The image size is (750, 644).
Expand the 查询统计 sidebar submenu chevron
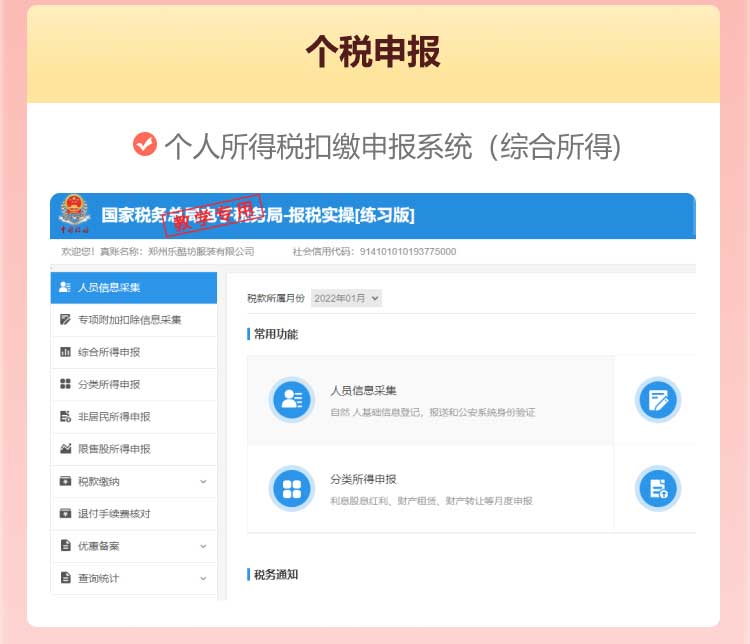pos(203,578)
